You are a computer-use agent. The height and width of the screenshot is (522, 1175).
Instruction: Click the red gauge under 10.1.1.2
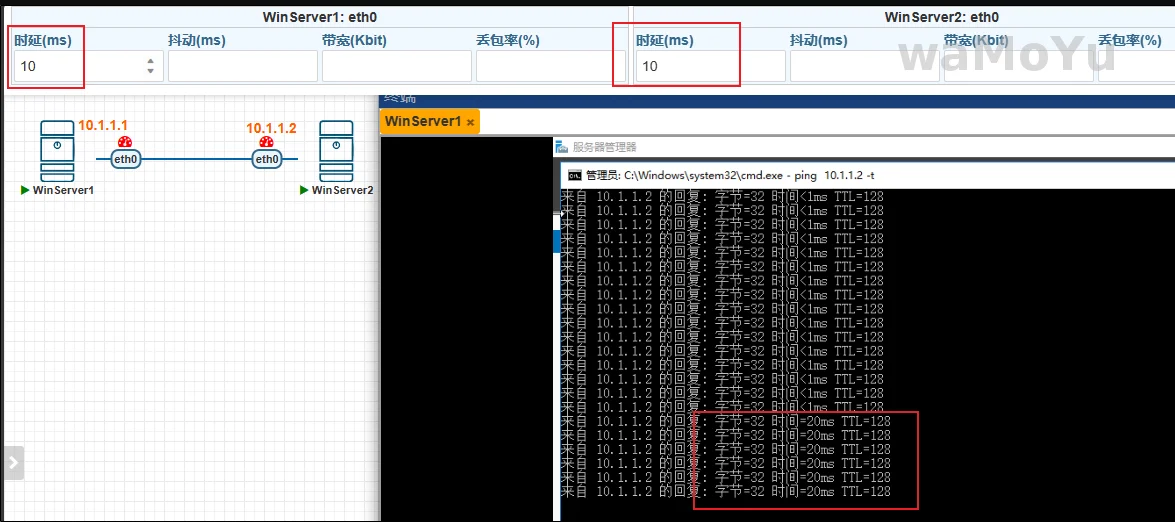[x=266, y=142]
